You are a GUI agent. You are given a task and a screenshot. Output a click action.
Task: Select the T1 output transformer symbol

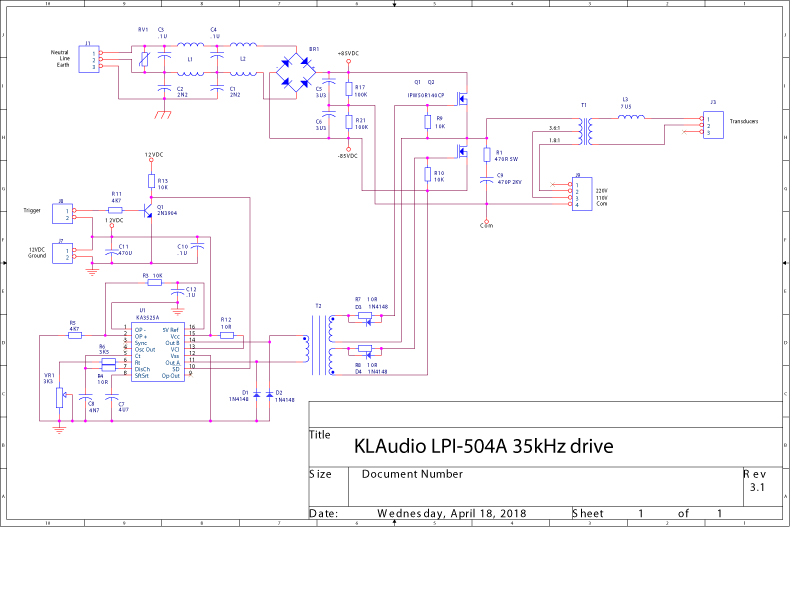586,131
